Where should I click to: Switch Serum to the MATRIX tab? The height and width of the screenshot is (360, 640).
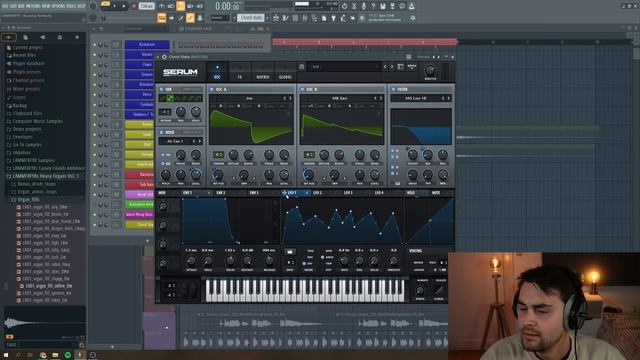pyautogui.click(x=263, y=72)
